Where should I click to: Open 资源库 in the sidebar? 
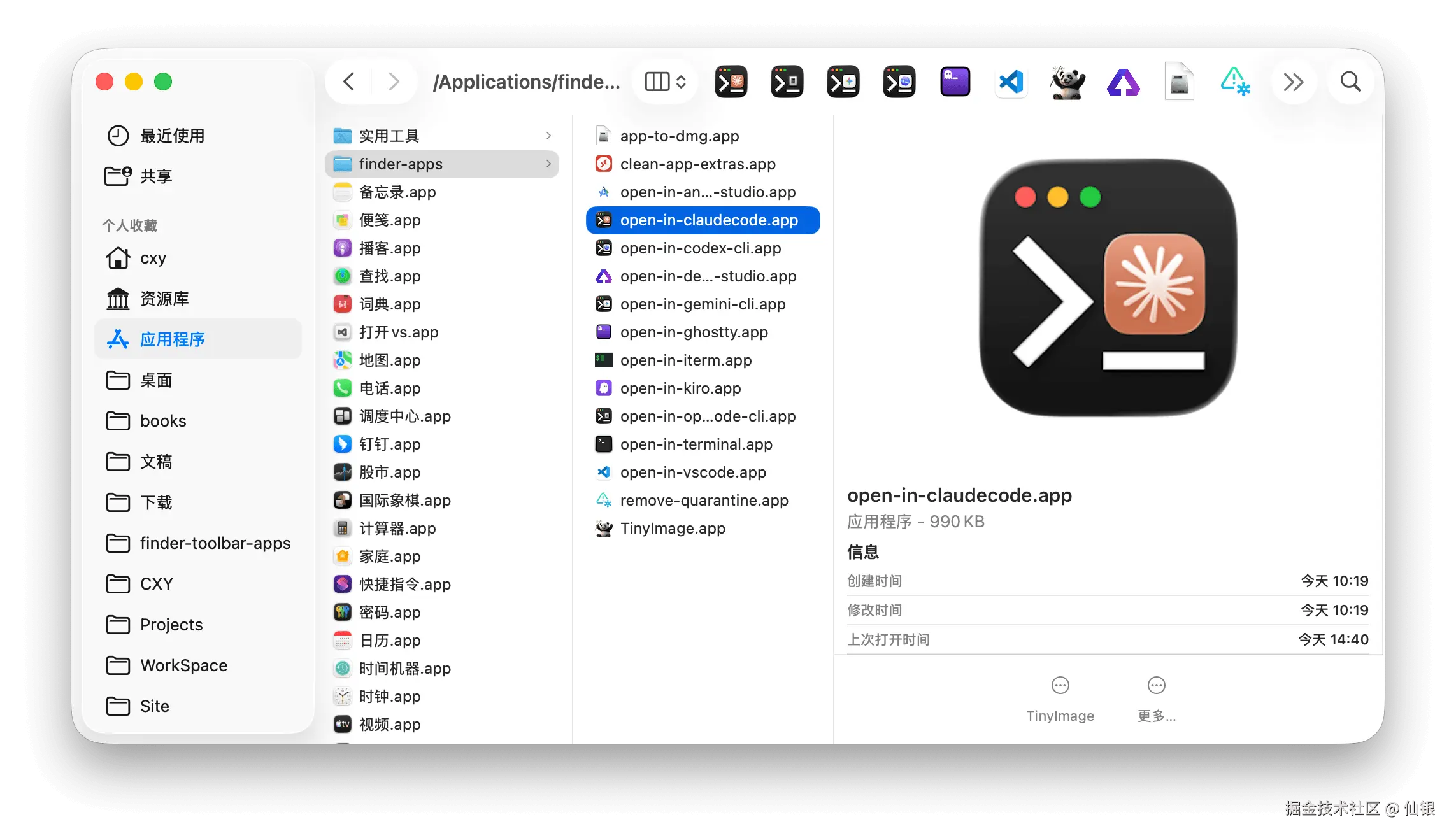[198, 299]
